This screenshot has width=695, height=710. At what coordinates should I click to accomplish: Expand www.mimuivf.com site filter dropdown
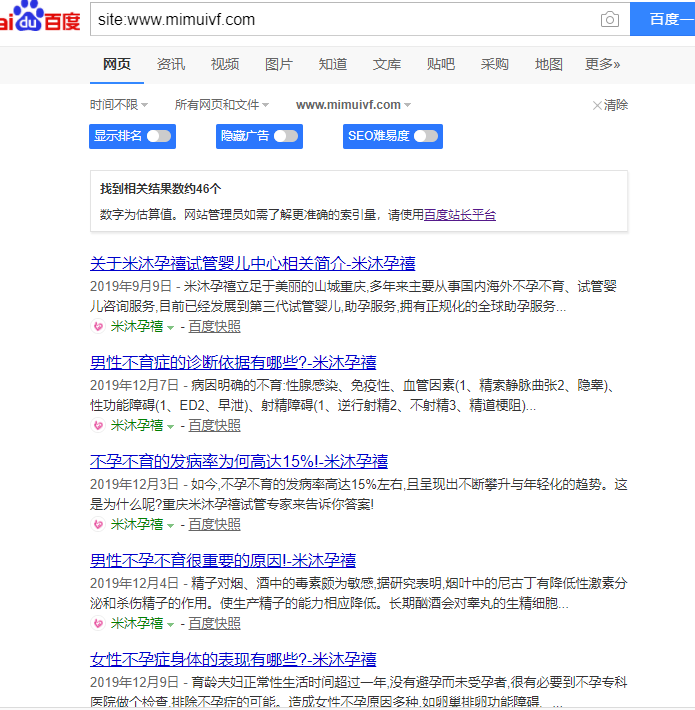coord(353,105)
